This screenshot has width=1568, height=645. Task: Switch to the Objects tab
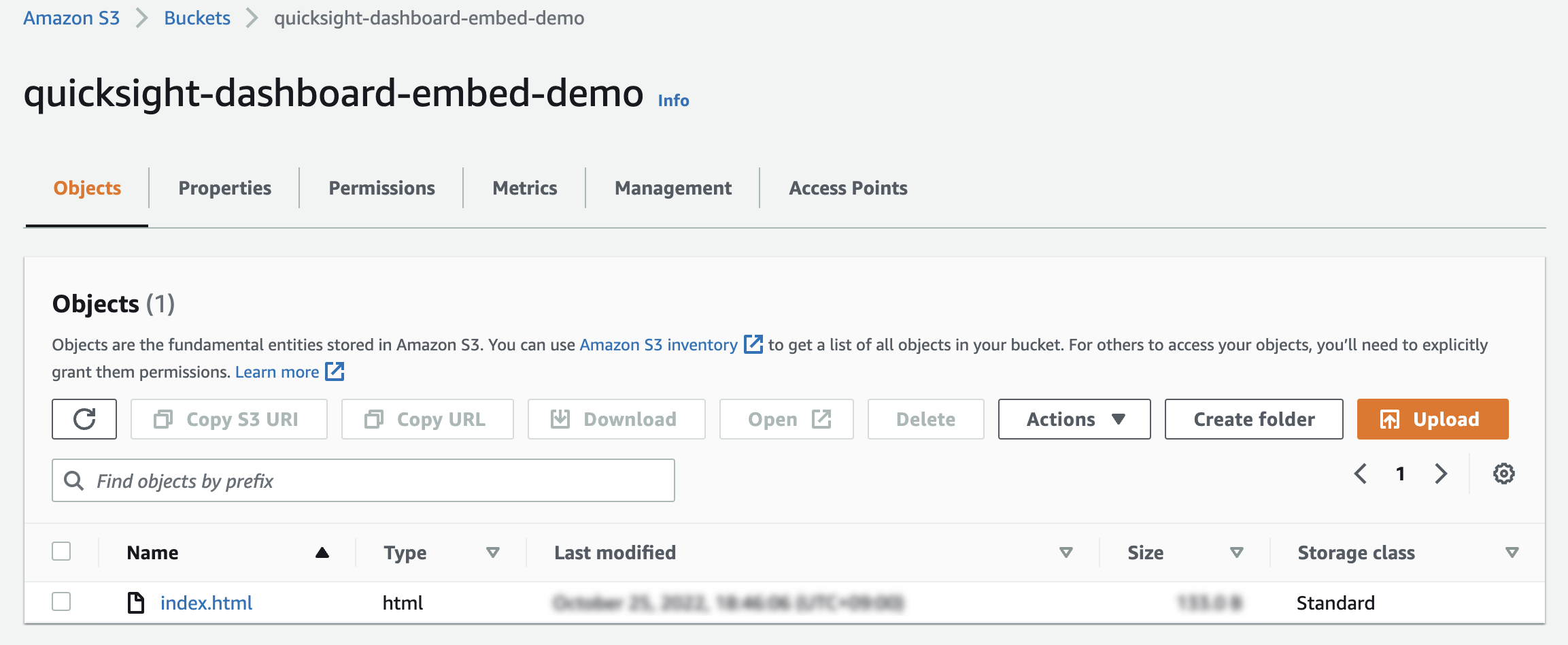pyautogui.click(x=87, y=188)
